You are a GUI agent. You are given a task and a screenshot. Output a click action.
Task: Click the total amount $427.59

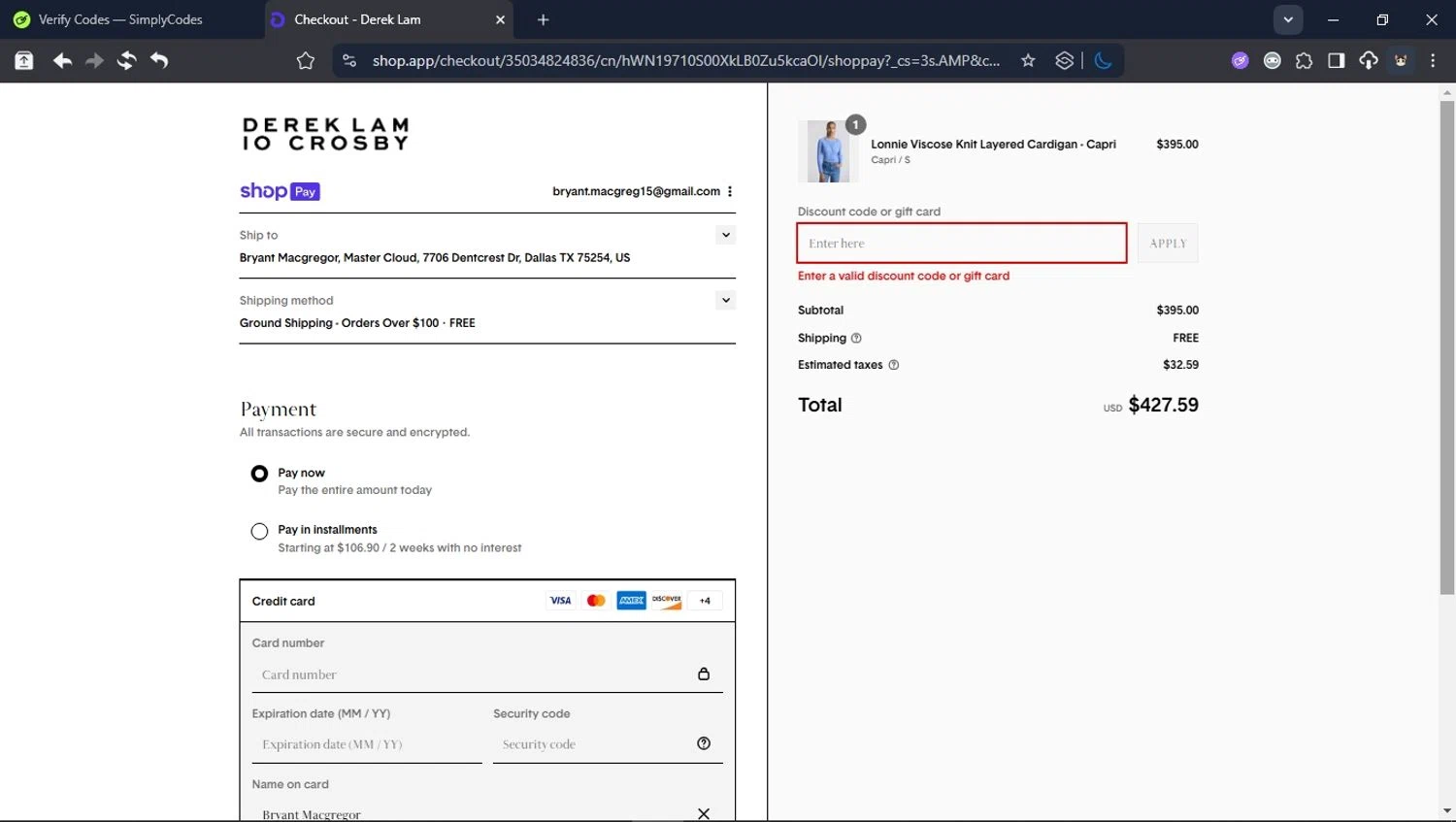click(x=1163, y=405)
